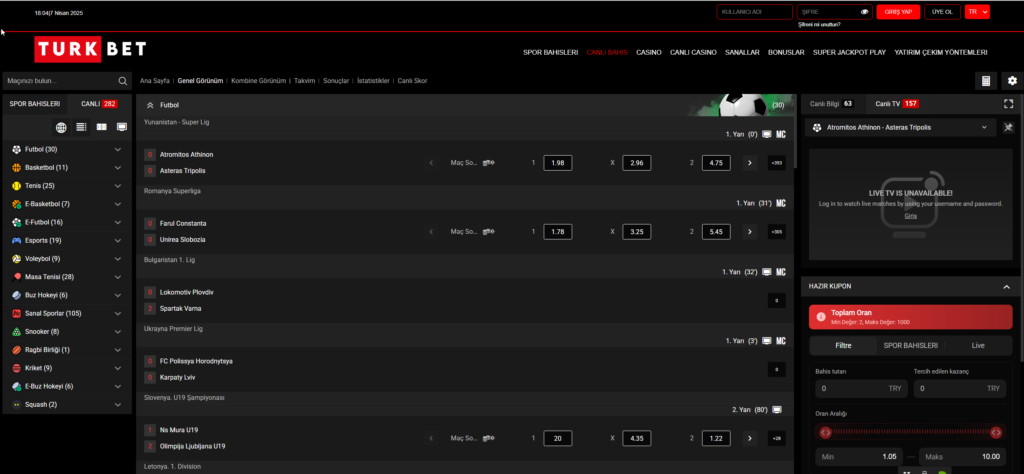Click the stats icon in Farul Constanta row
Viewport: 1024px width, 474px height.
tap(488, 232)
